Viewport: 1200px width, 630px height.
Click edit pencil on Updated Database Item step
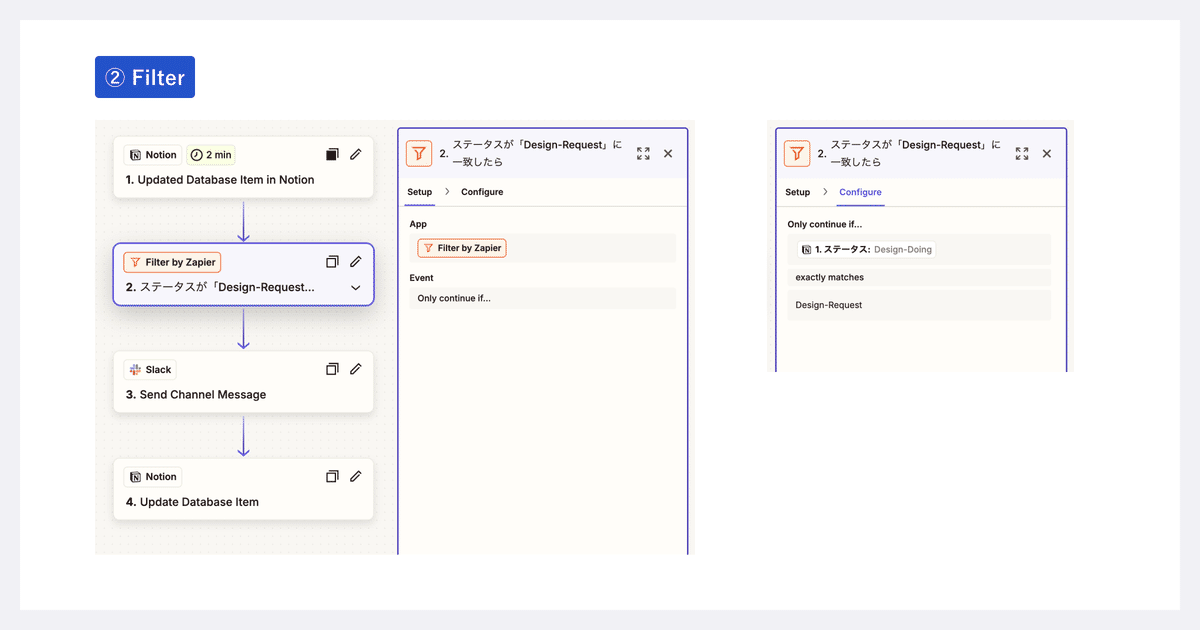[355, 155]
